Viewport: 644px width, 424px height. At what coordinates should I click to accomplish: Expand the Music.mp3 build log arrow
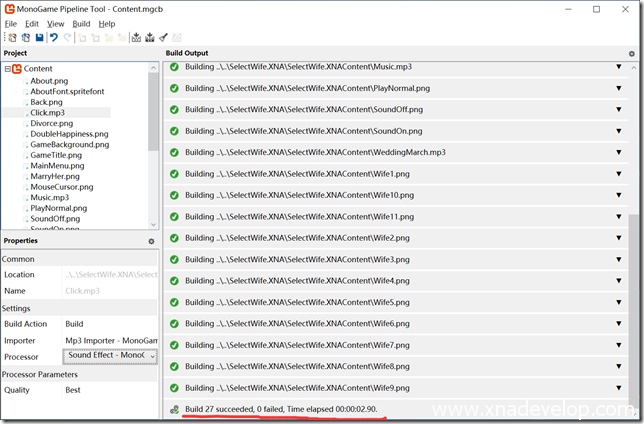pos(618,67)
